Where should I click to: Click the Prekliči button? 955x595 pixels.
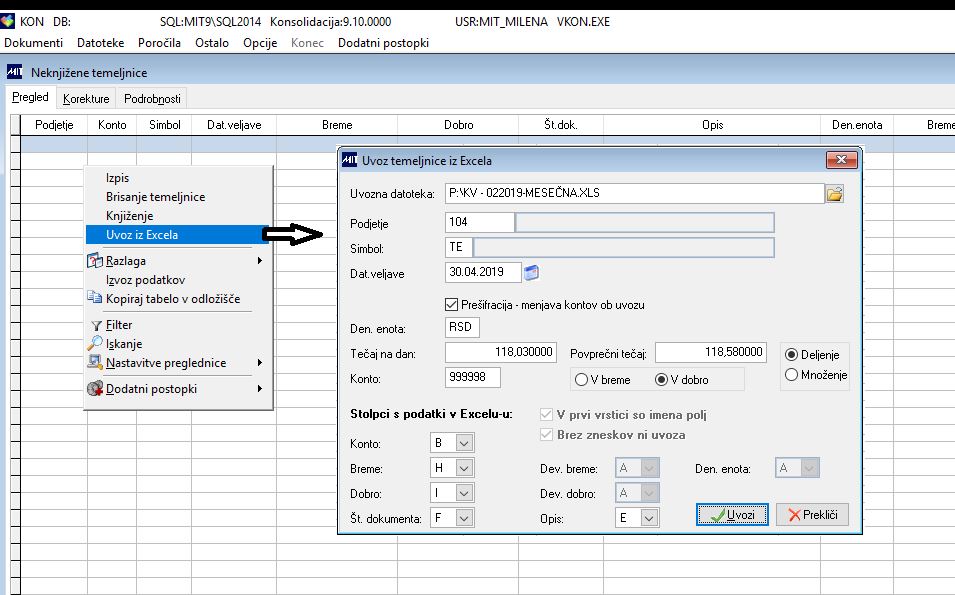[x=812, y=515]
